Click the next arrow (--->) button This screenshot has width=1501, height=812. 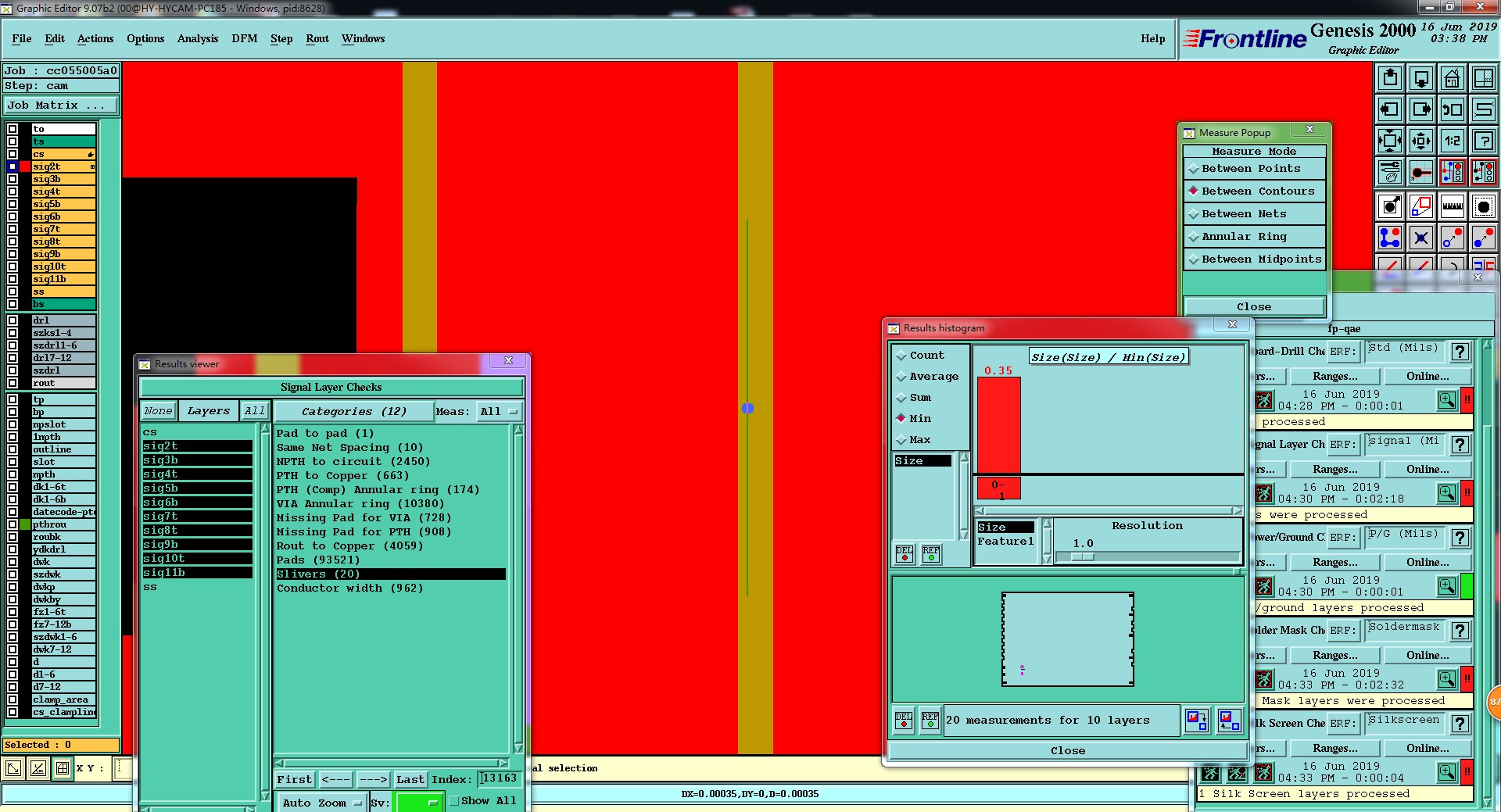pyautogui.click(x=373, y=780)
